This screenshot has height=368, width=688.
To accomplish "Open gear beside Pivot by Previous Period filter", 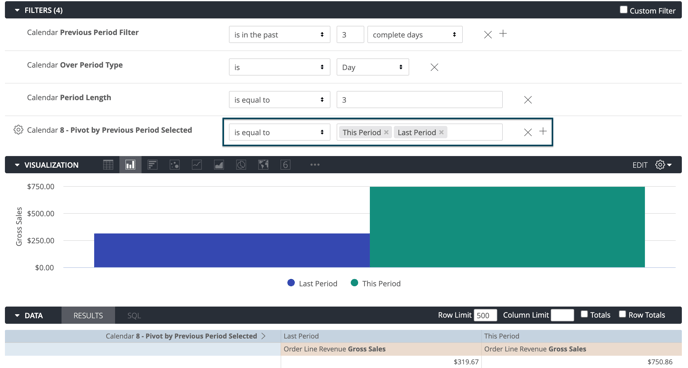I will coord(18,130).
